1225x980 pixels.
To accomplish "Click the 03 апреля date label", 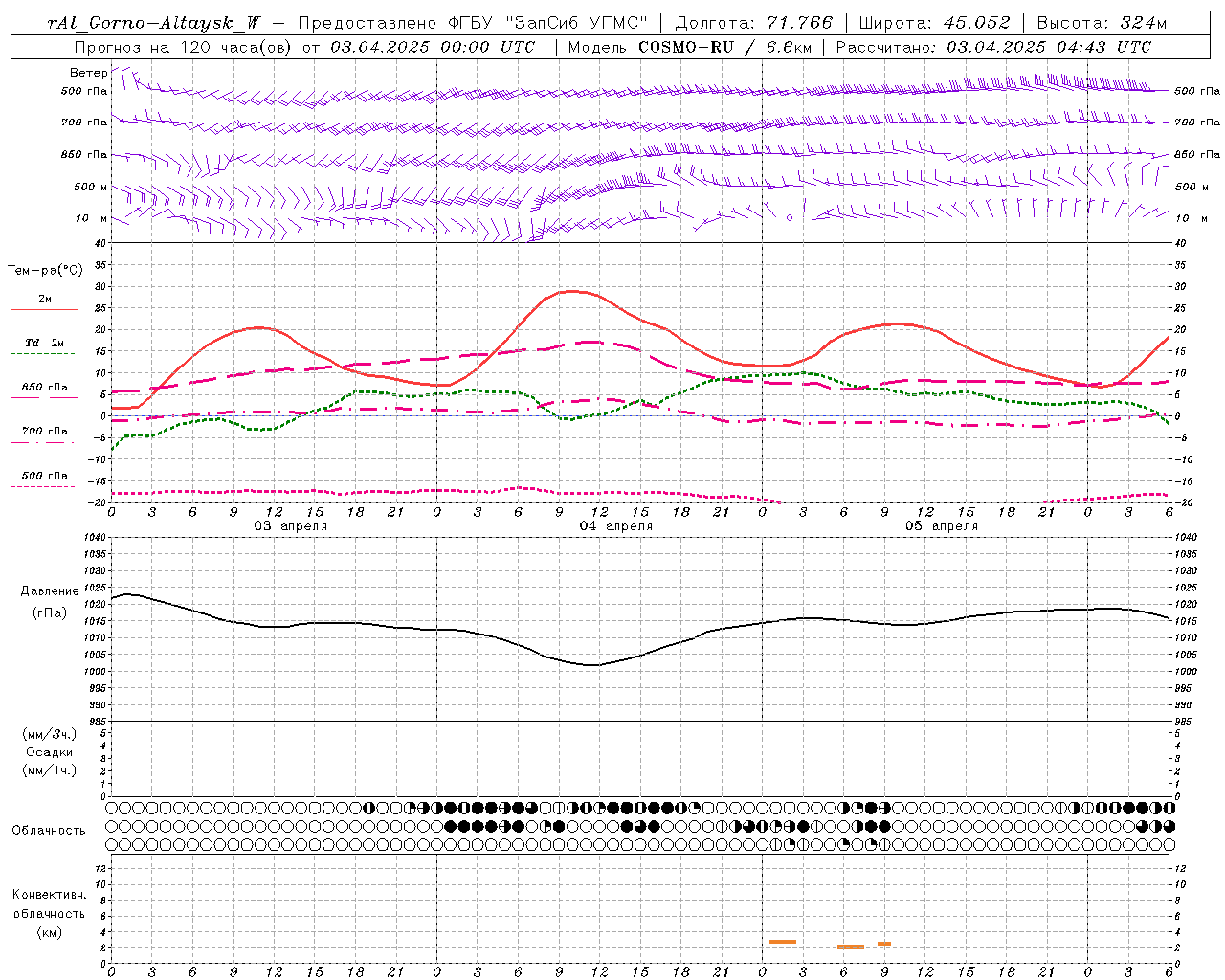I will pyautogui.click(x=290, y=526).
